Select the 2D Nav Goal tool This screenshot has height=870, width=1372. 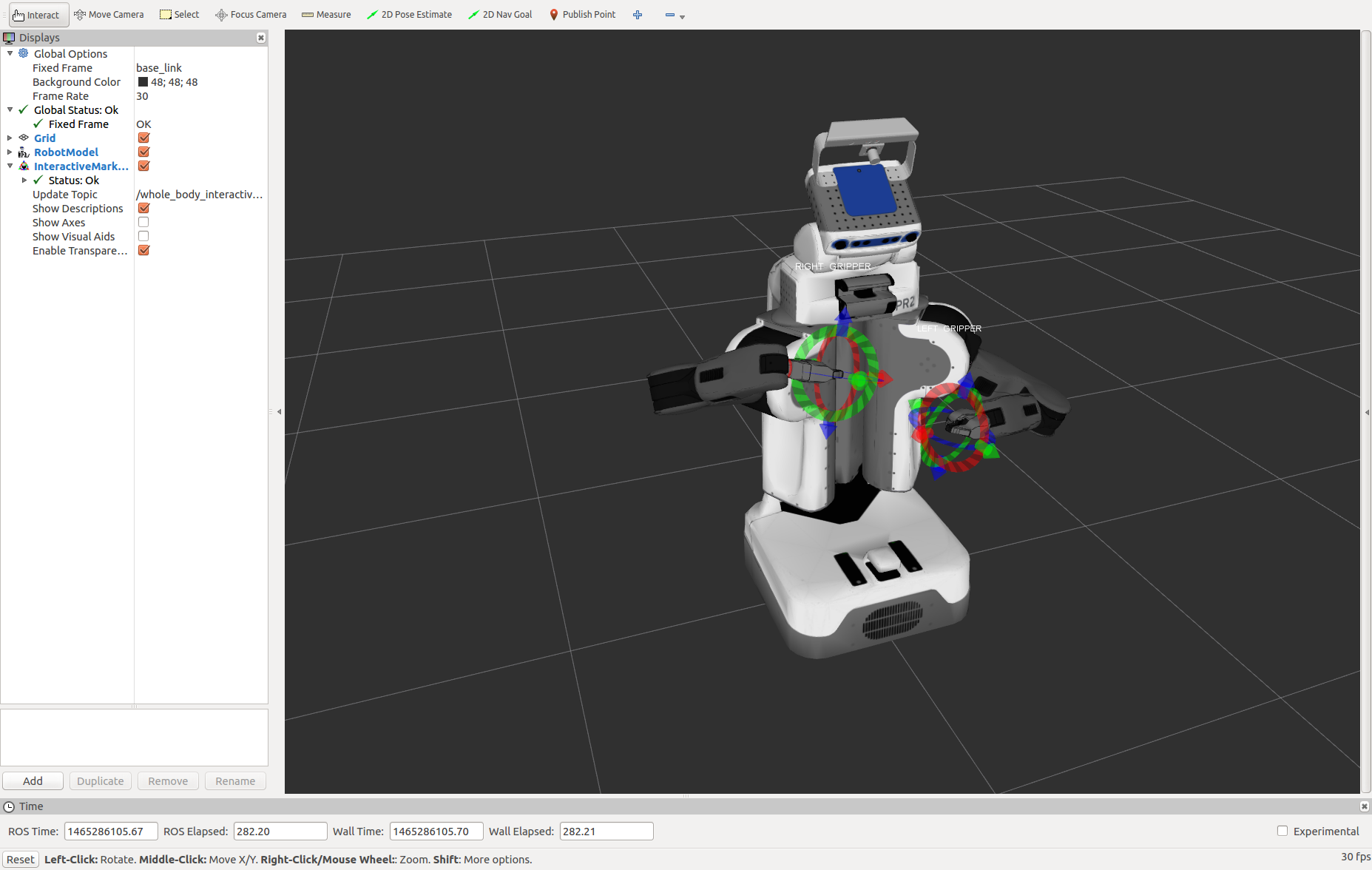pyautogui.click(x=500, y=15)
